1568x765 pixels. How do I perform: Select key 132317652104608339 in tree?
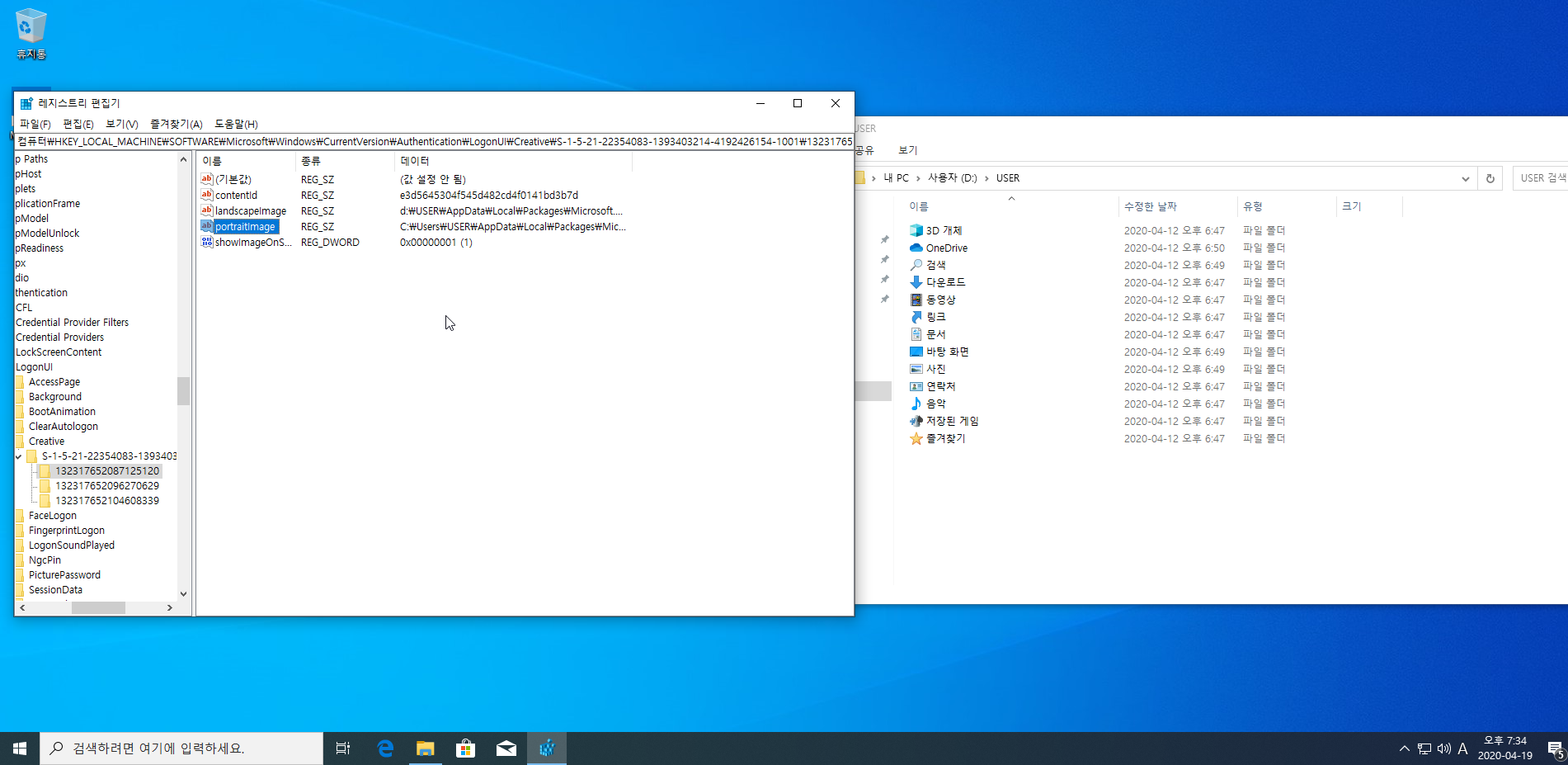point(107,501)
